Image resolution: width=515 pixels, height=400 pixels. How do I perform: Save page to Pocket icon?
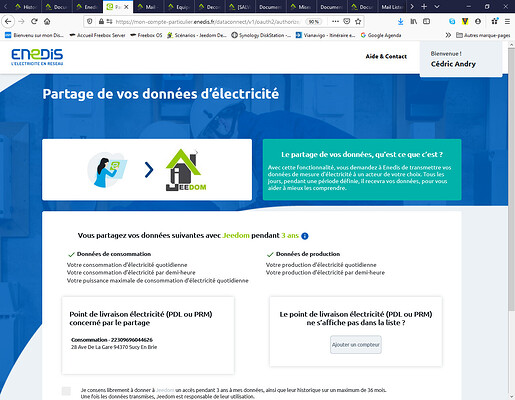coord(347,22)
